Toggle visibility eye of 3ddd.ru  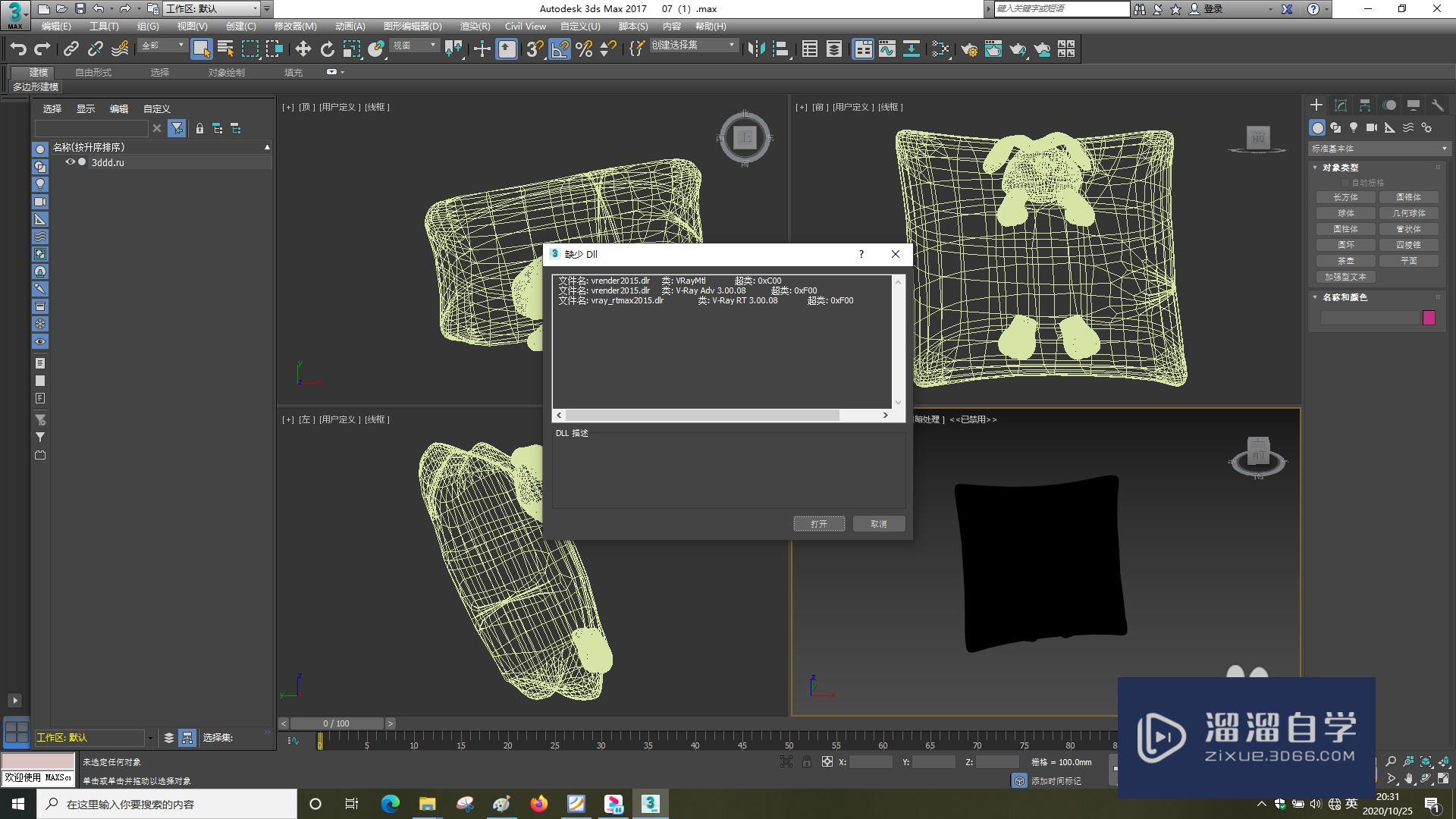coord(70,162)
